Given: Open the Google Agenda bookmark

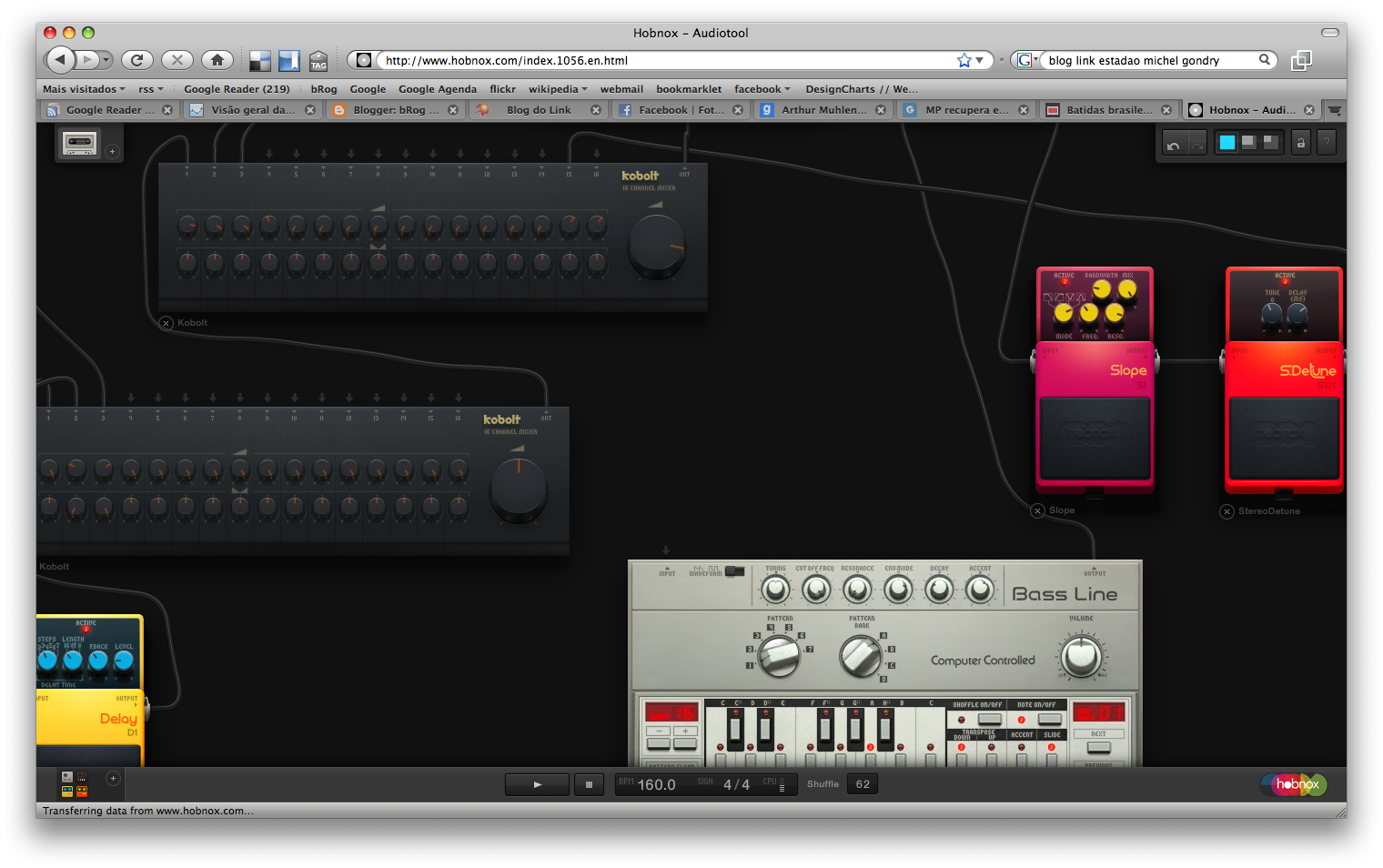Looking at the screenshot, I should [x=437, y=89].
